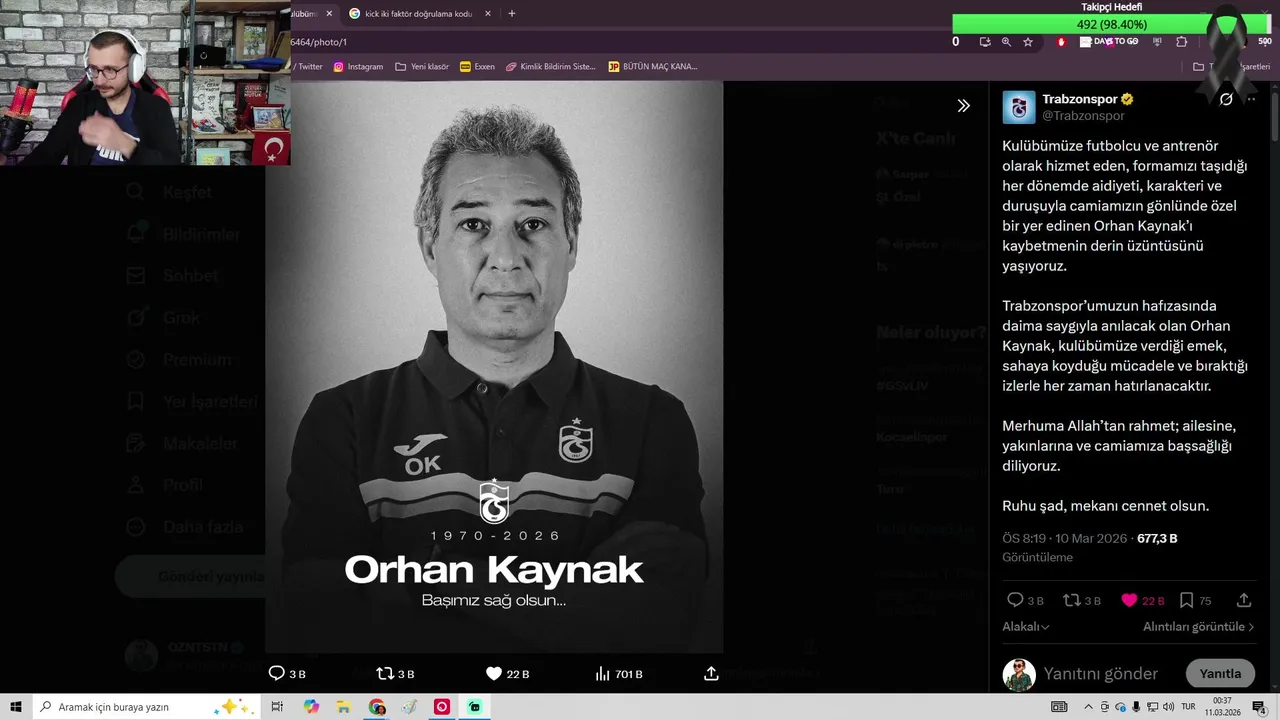This screenshot has width=1280, height=720.
Task: Open the clock showing 00:37
Action: 1222,707
